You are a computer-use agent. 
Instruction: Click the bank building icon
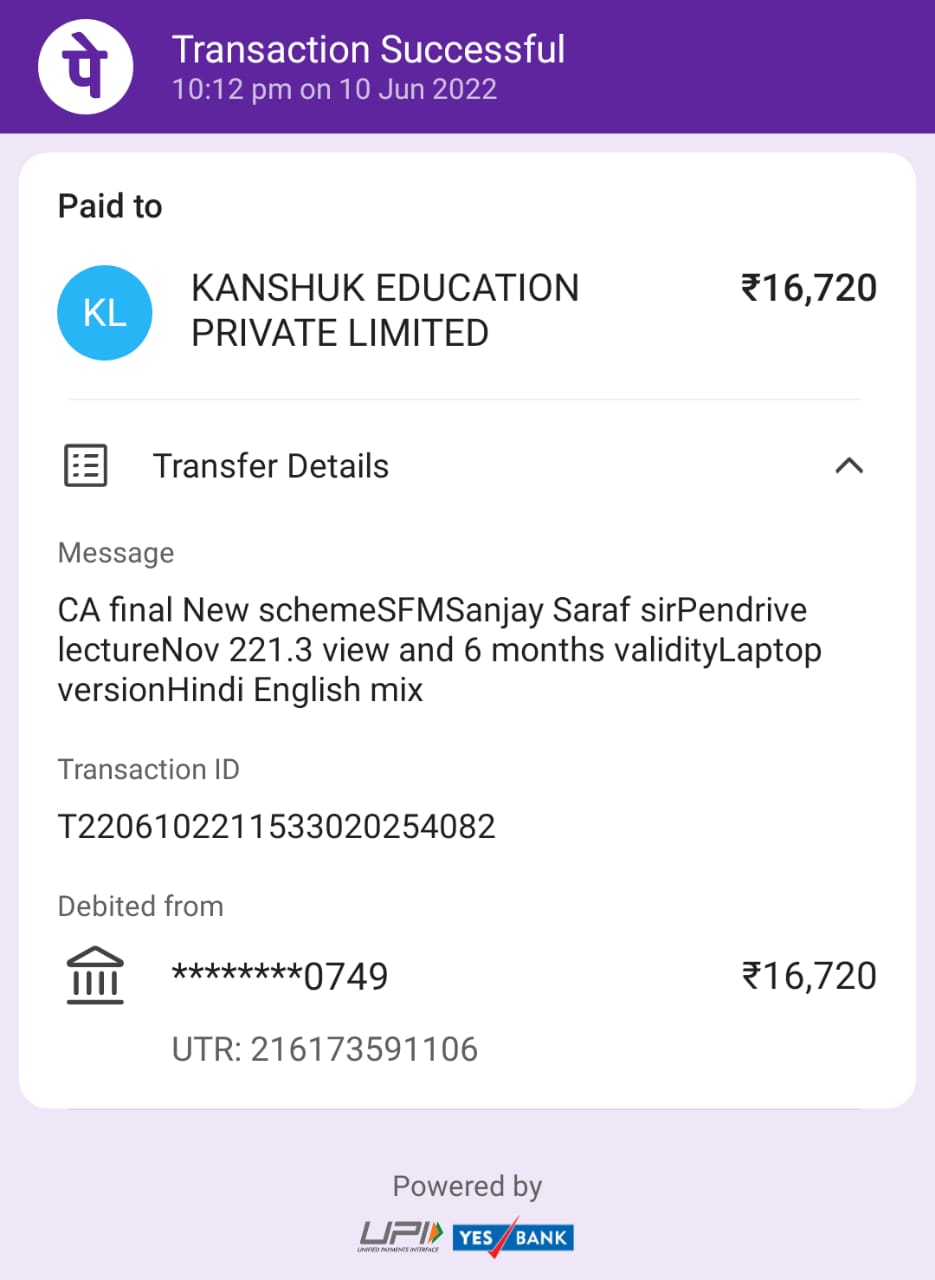coord(95,975)
